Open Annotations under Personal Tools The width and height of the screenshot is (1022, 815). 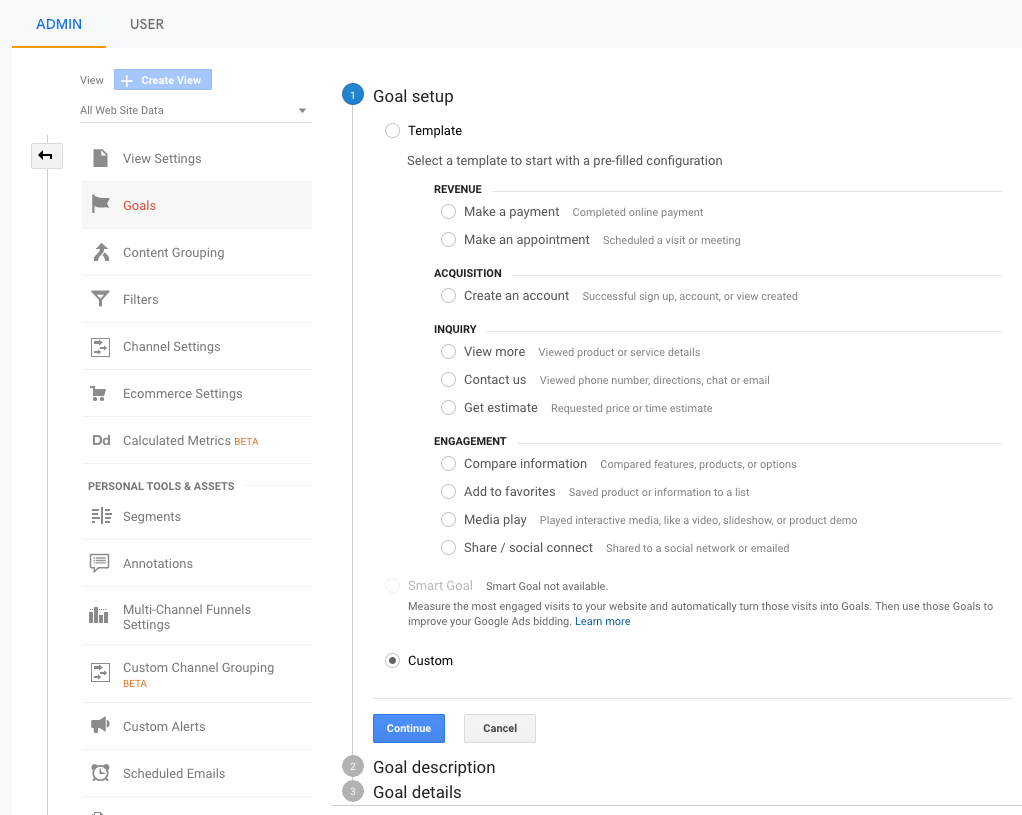click(197, 563)
